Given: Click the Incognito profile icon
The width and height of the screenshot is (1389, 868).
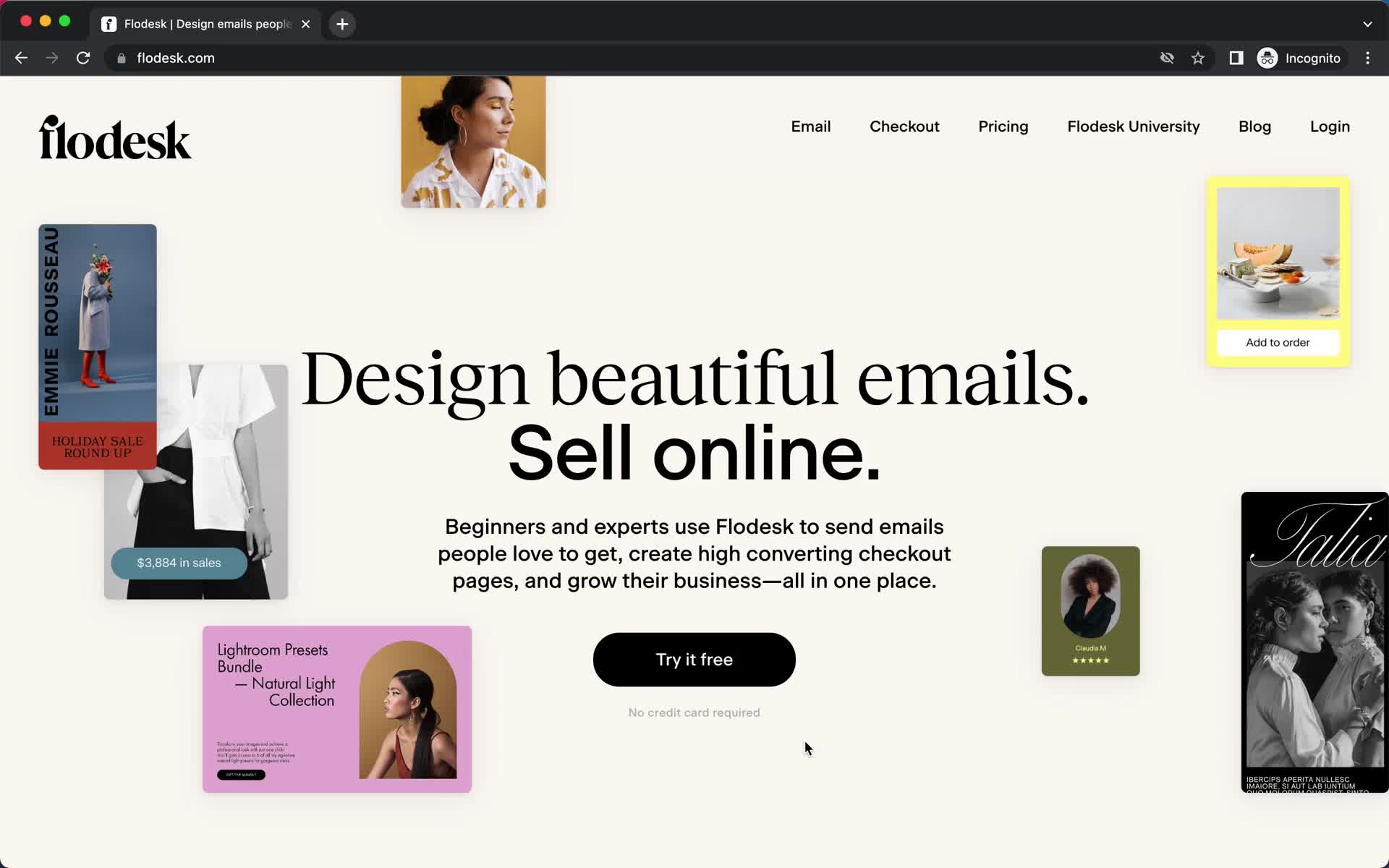Looking at the screenshot, I should (1267, 58).
